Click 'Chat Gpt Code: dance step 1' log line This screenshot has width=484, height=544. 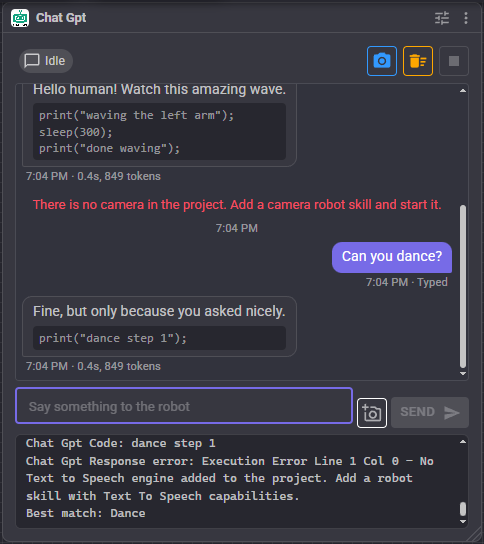coord(121,443)
